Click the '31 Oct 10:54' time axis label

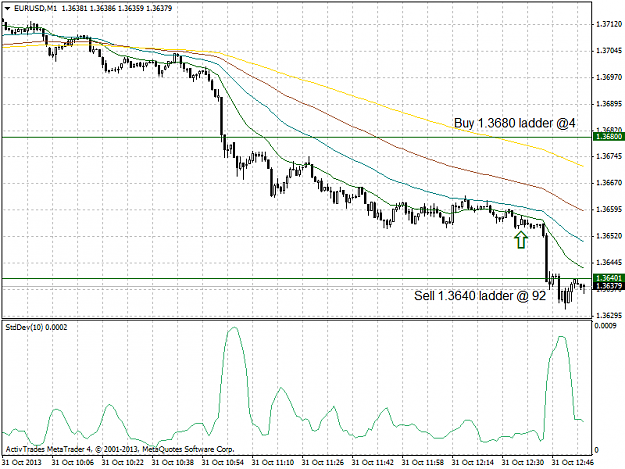223,462
